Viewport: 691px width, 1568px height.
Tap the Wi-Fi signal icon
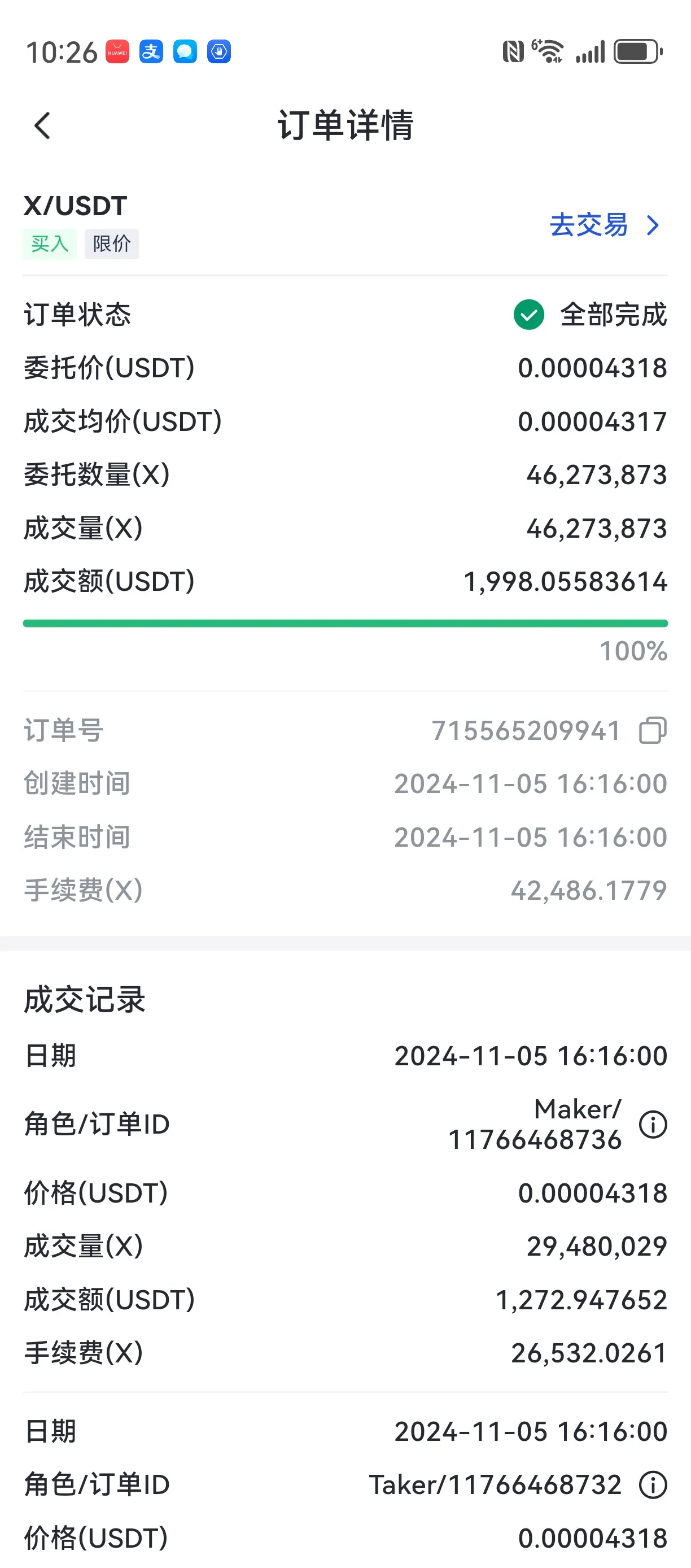point(547,51)
